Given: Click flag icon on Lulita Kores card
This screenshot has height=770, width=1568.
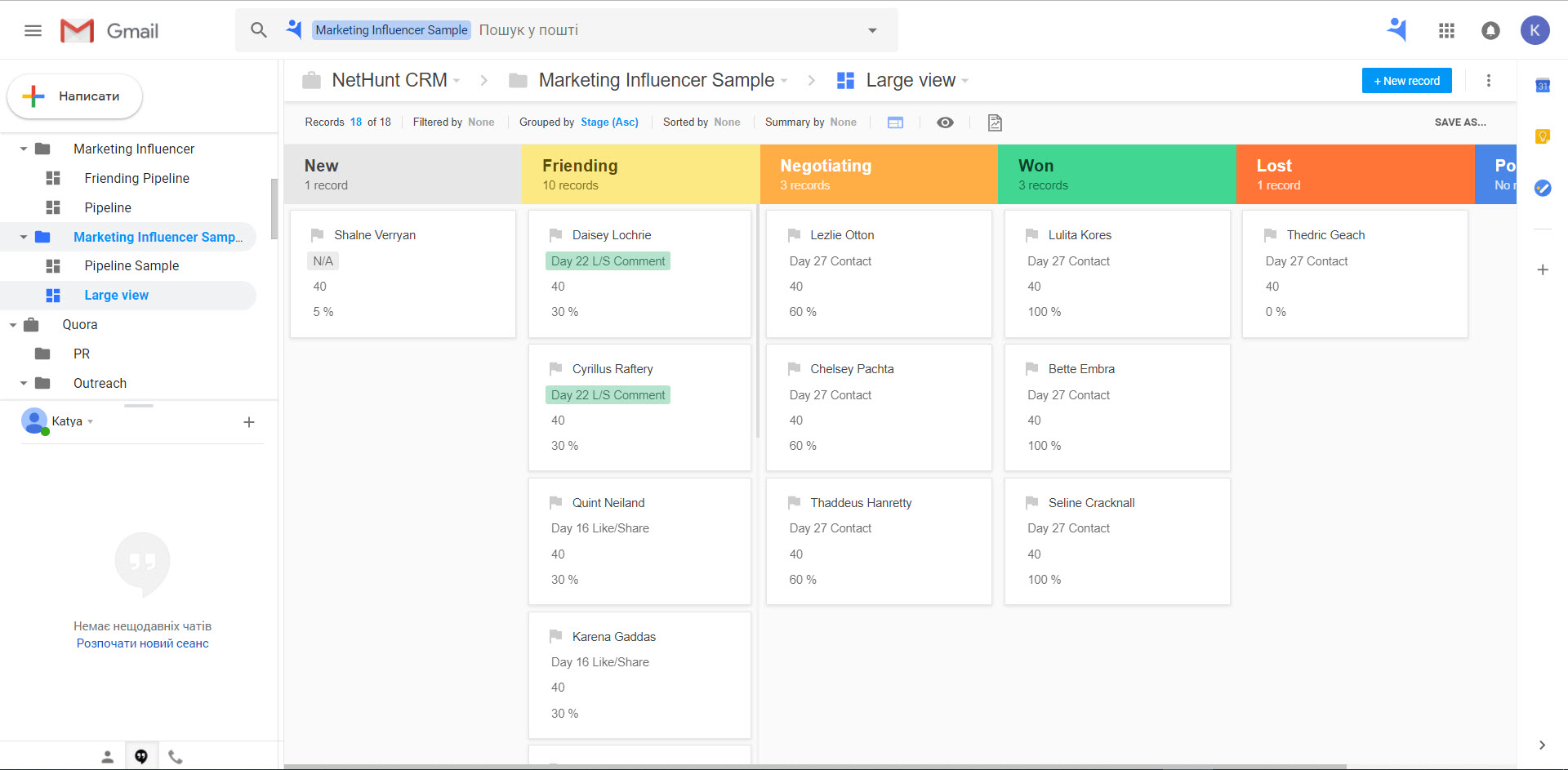Looking at the screenshot, I should tap(1031, 235).
